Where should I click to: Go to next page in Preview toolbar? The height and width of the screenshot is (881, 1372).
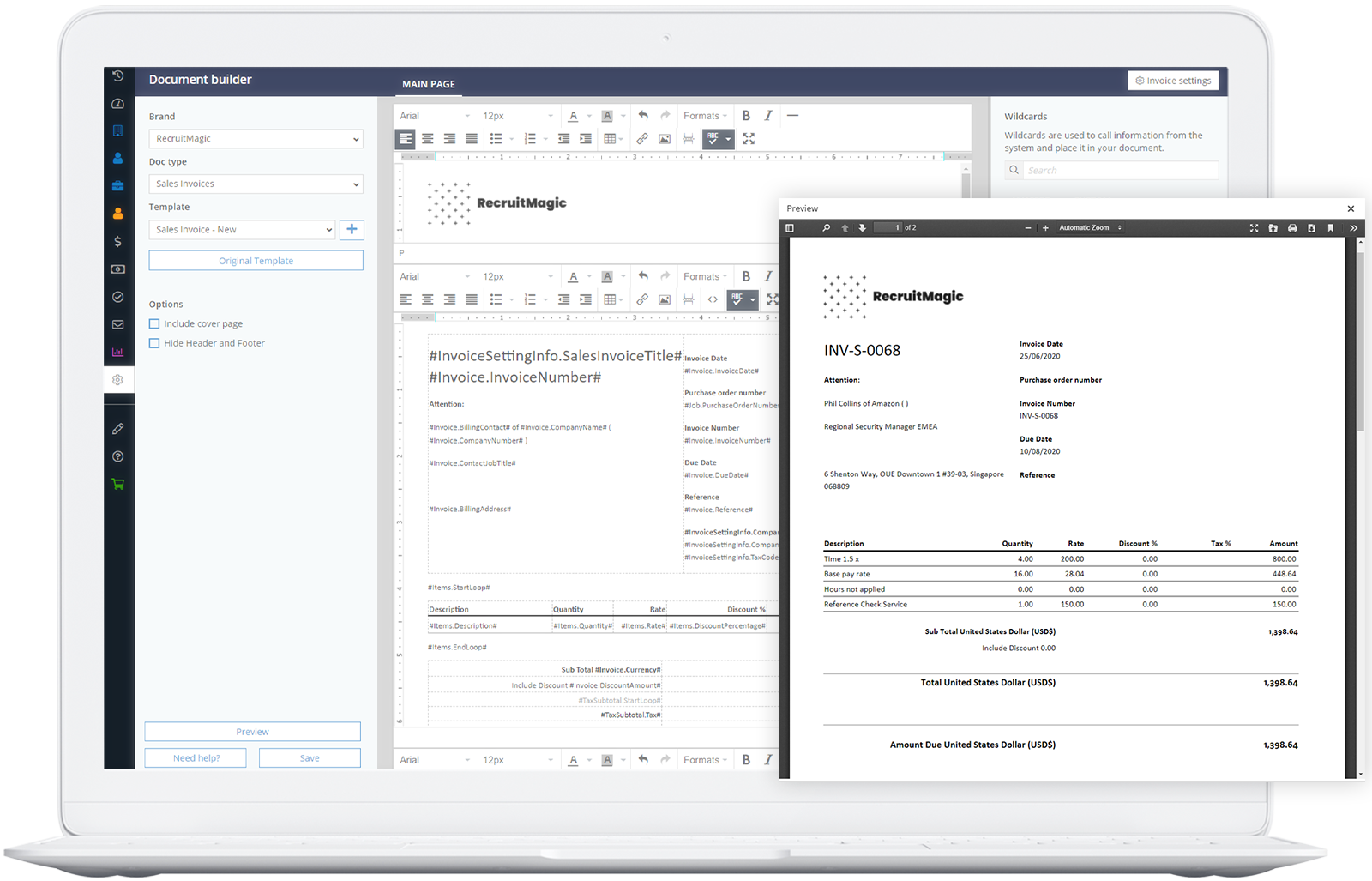tap(863, 228)
